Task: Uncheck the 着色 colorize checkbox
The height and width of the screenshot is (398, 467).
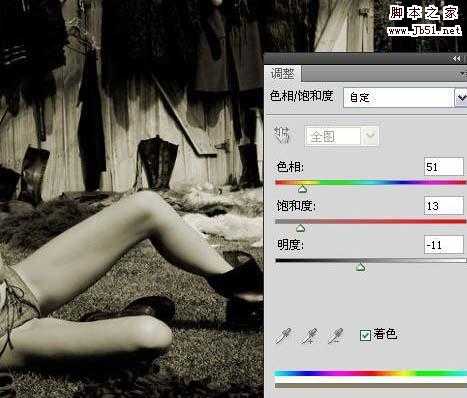Action: 365,335
